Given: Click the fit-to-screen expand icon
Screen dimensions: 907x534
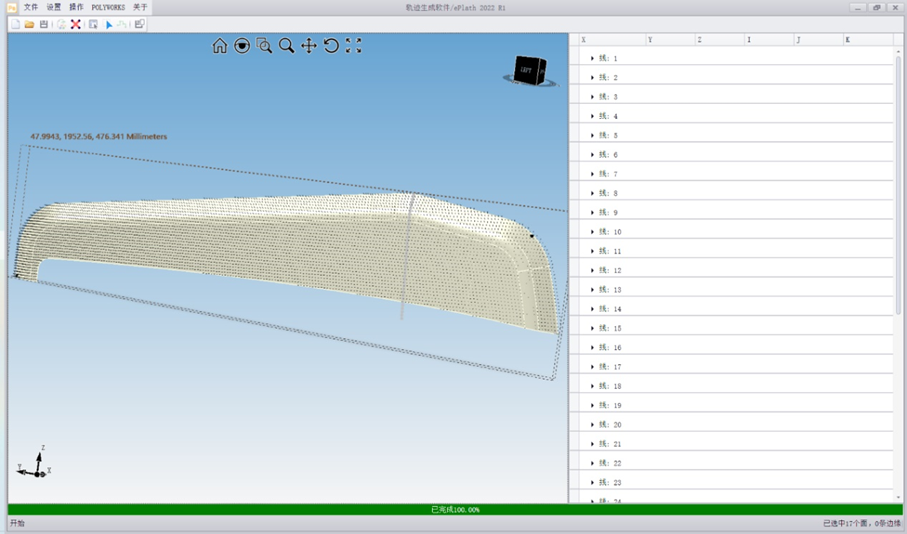Looking at the screenshot, I should click(353, 46).
